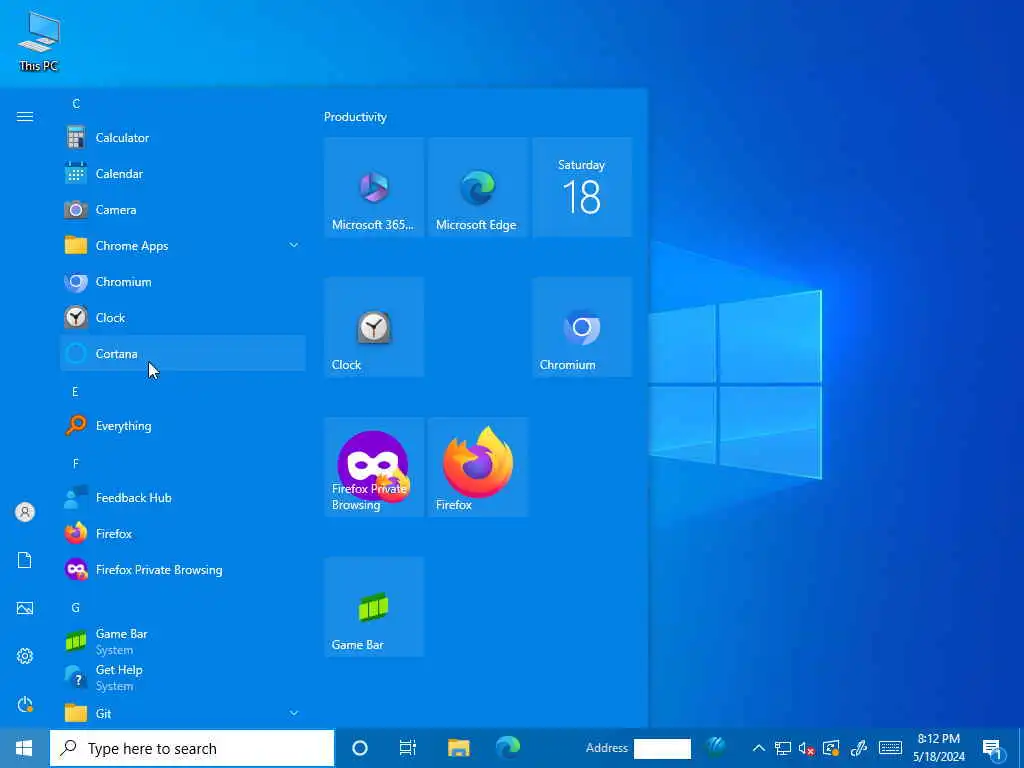This screenshot has width=1024, height=768.
Task: Open Settings from the Start sidebar
Action: pos(25,656)
